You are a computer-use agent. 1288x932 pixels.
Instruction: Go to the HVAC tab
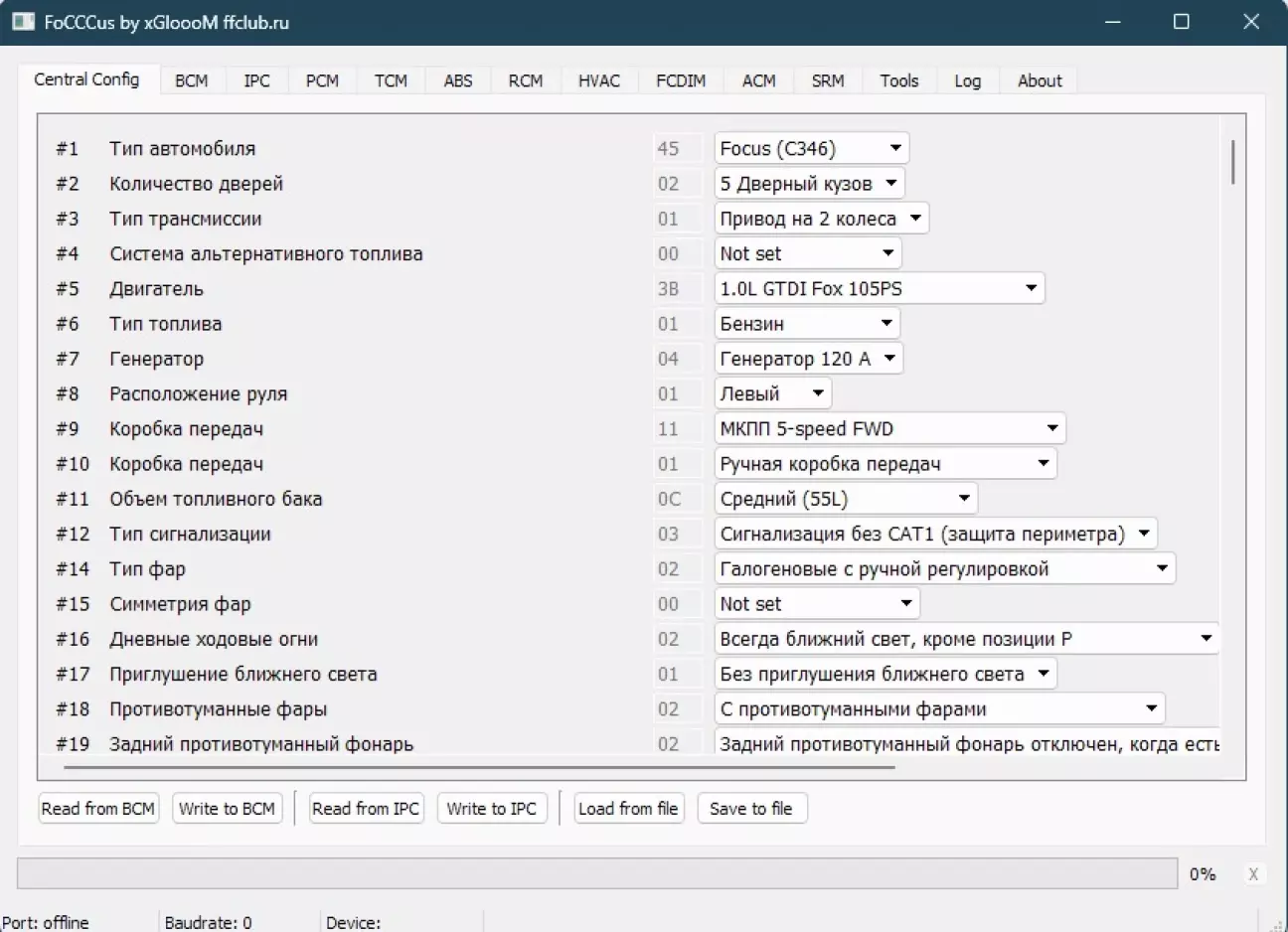pyautogui.click(x=598, y=81)
